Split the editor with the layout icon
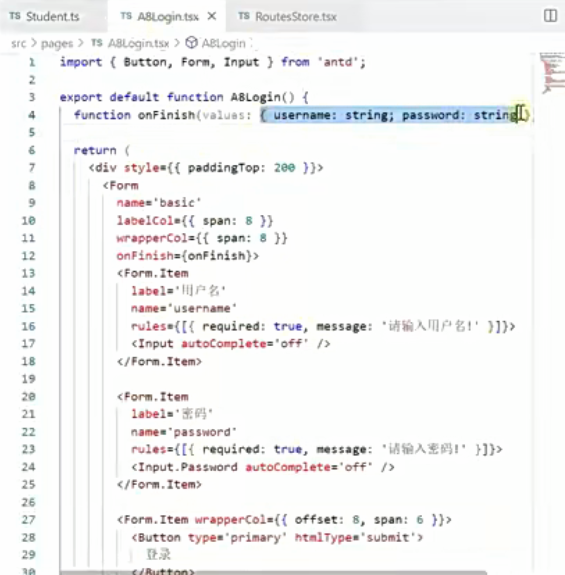Viewport: 565px width, 575px height. click(x=550, y=16)
